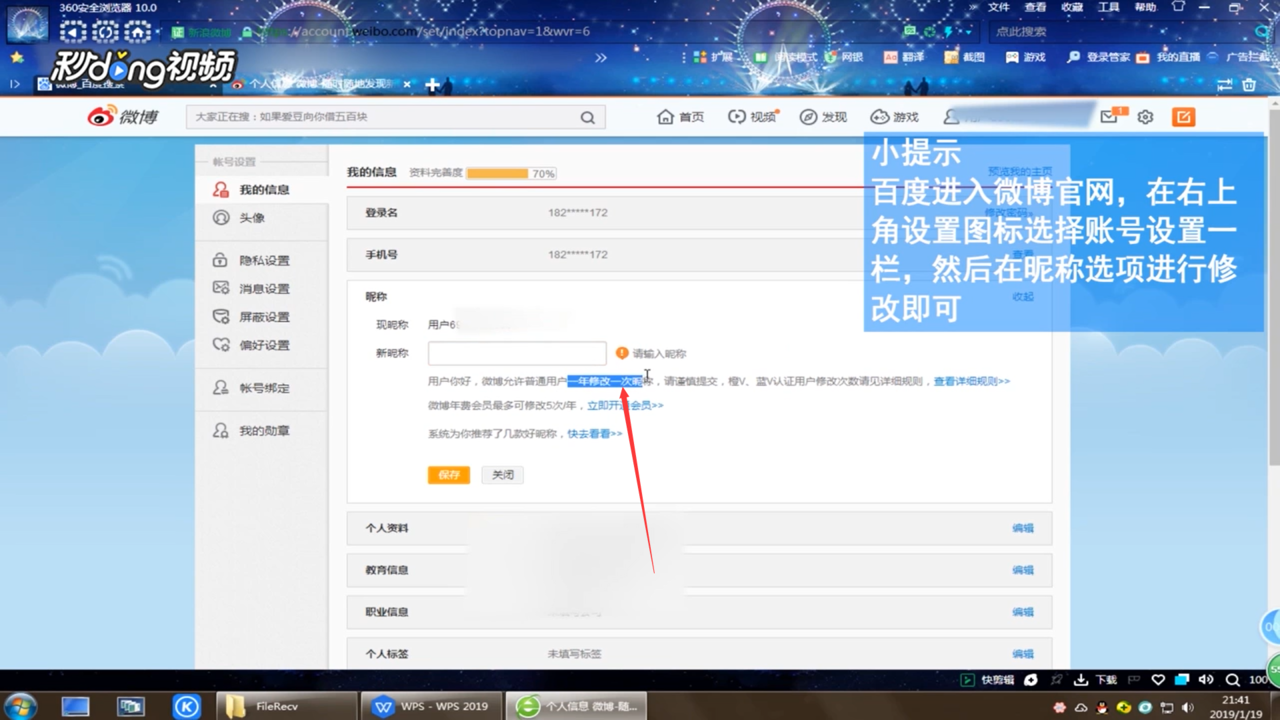Click the favorites star icon
This screenshot has width=1280, height=720.
(16, 57)
